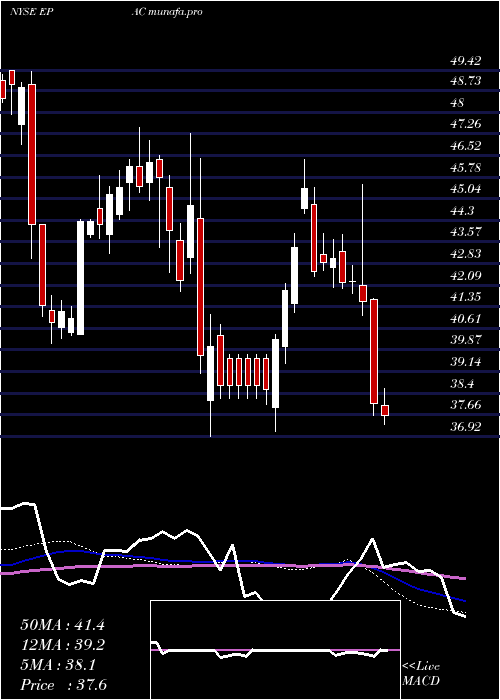Click the MACD inset chart panel
This screenshot has height=700, width=500.
pos(275,650)
